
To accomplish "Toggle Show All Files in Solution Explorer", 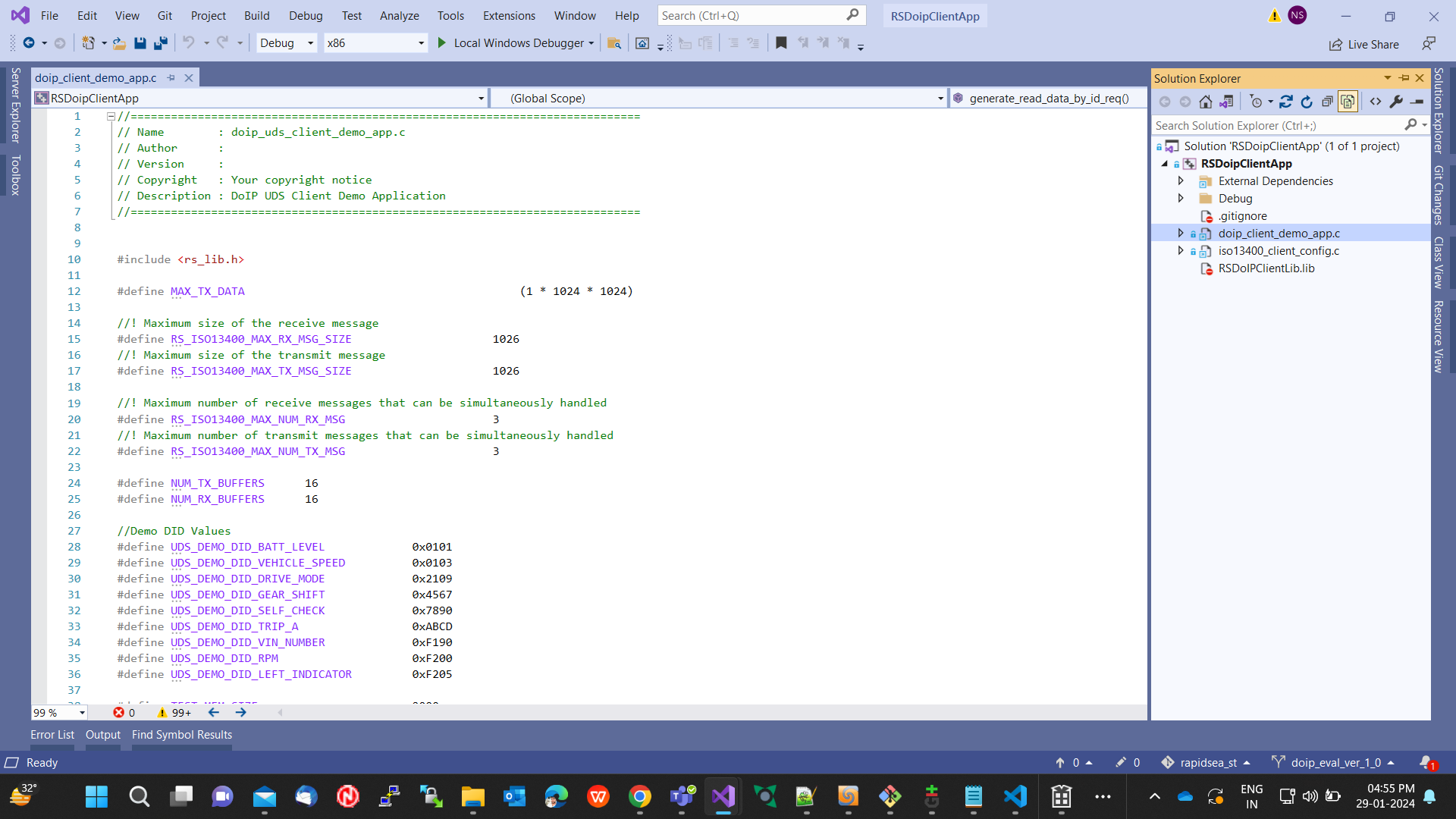I will [x=1348, y=102].
